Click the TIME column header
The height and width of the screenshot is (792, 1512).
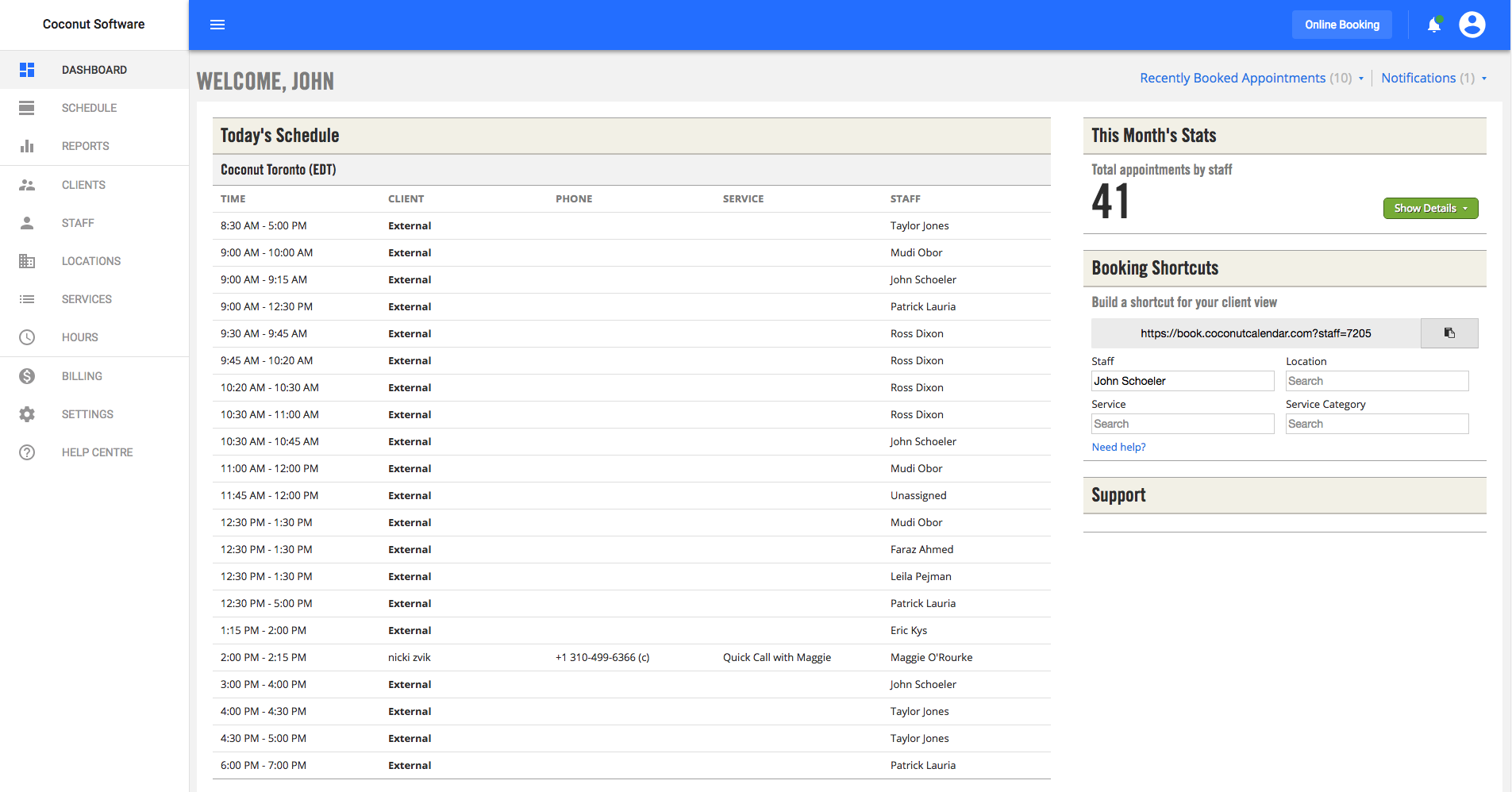tap(233, 199)
